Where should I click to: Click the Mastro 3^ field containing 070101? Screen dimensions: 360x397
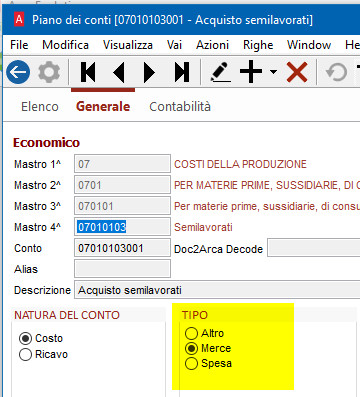pyautogui.click(x=122, y=206)
